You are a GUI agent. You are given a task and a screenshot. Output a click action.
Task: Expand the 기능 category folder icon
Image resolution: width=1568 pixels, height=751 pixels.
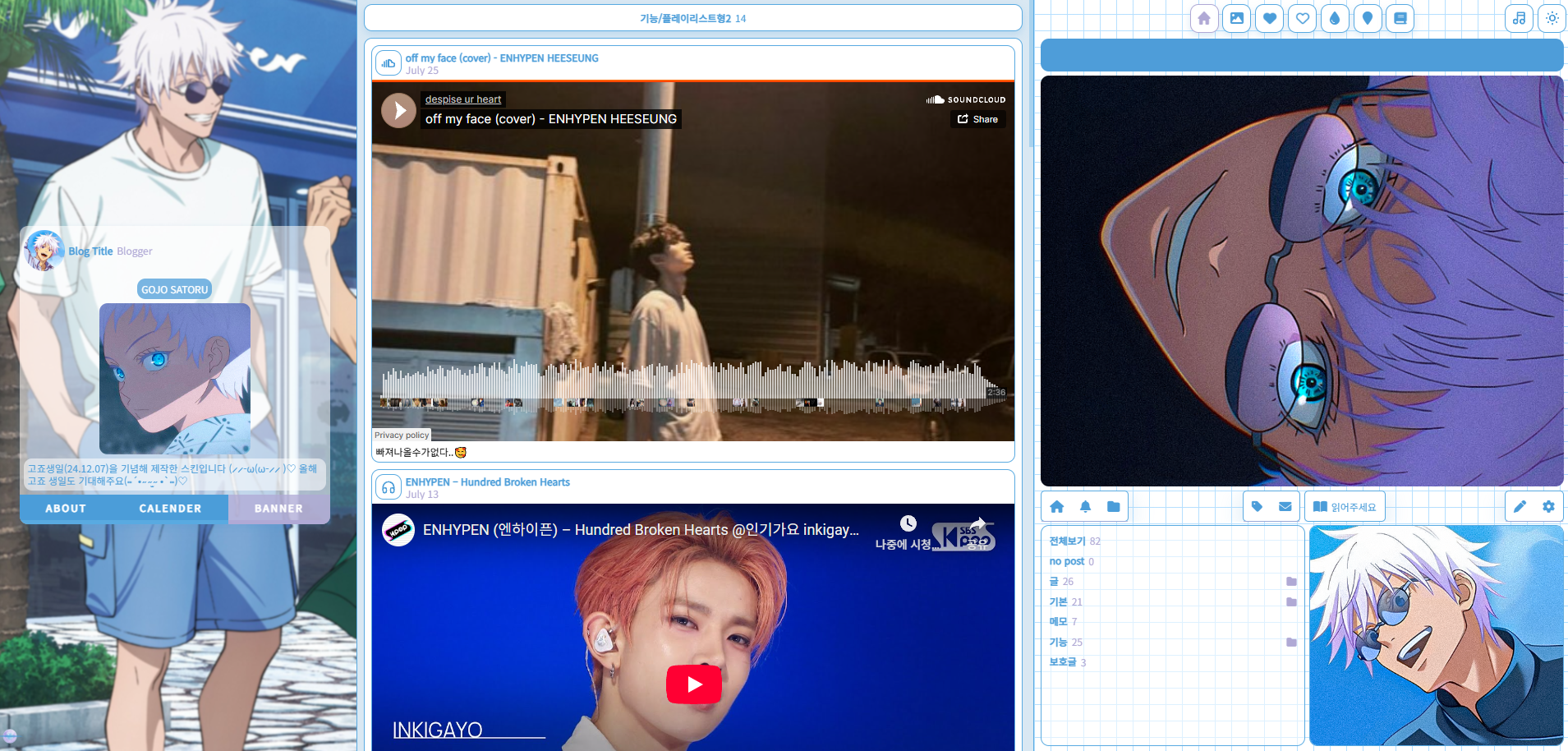1291,643
